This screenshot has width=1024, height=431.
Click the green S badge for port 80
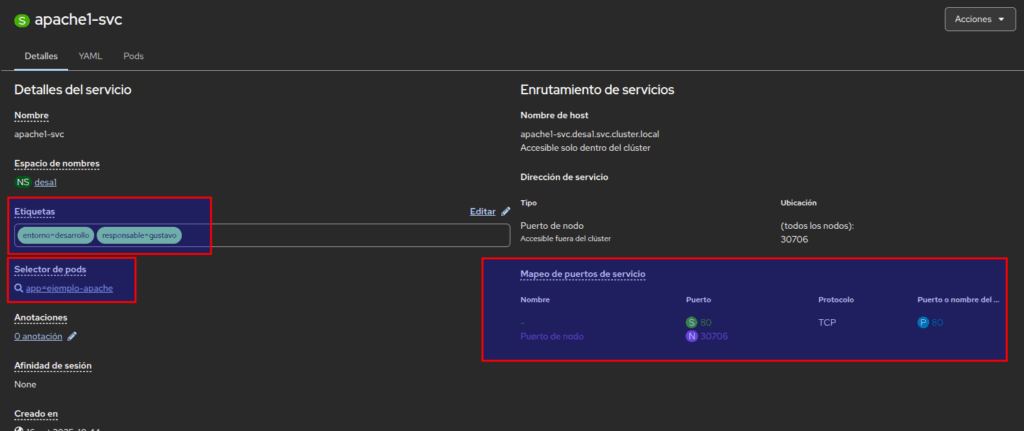(x=691, y=322)
